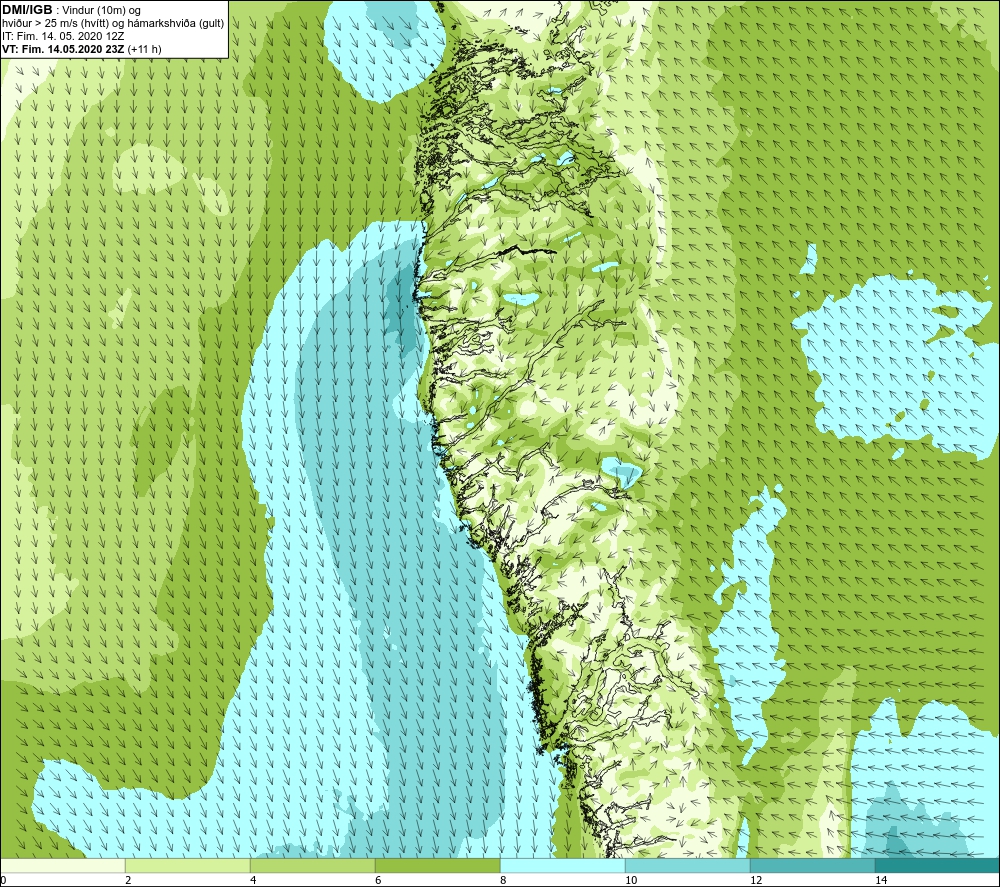1000x887 pixels.
Task: Click the '14' label on the color scale
Action: 881,880
